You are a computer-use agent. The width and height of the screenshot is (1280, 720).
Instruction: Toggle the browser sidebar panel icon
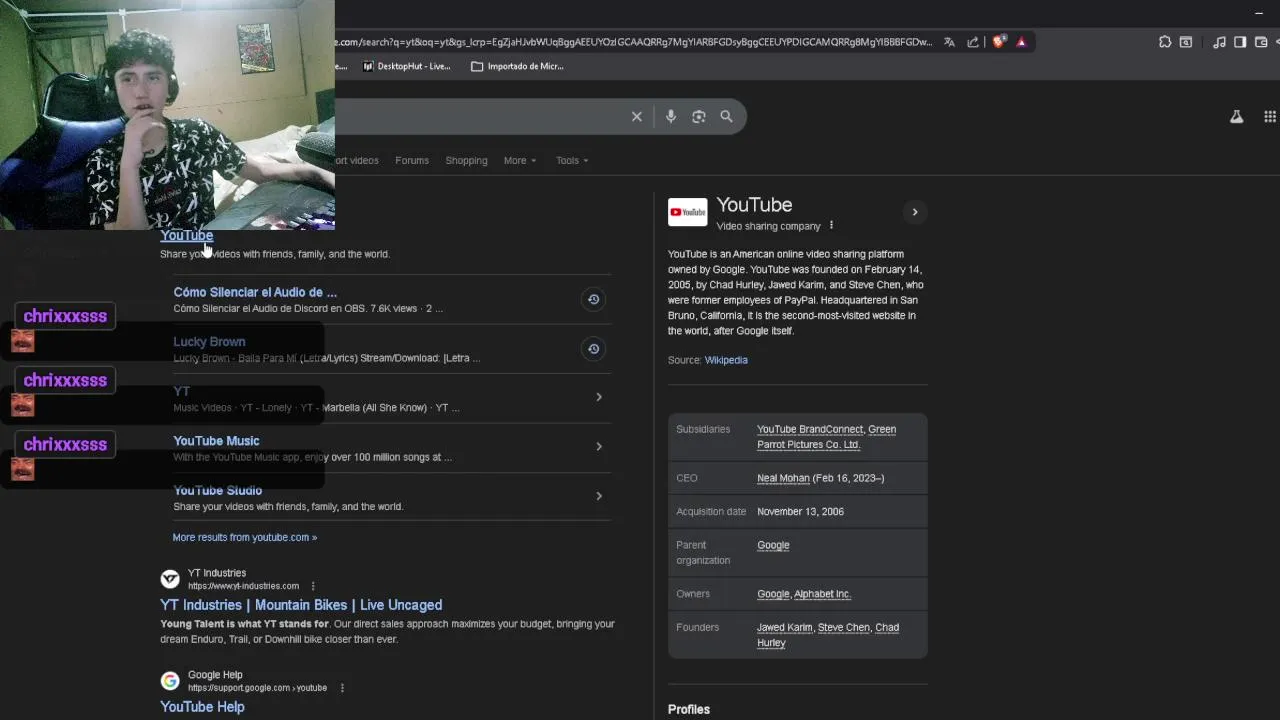pyautogui.click(x=1240, y=42)
